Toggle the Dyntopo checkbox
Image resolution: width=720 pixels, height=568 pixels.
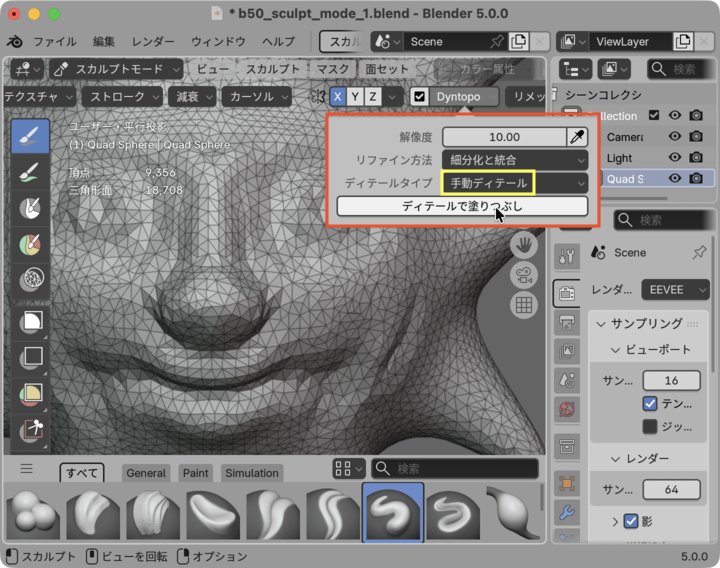420,96
